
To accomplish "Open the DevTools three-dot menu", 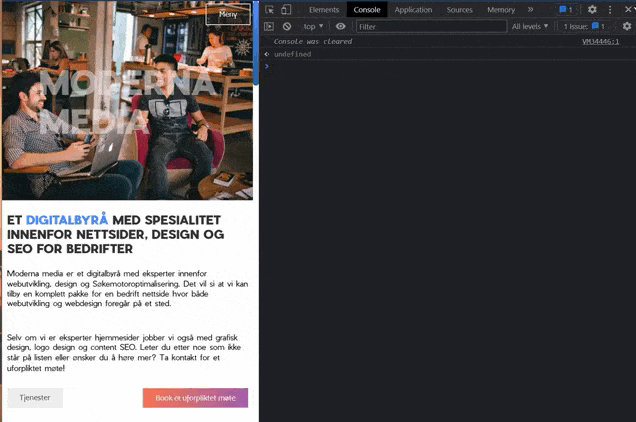I will point(610,9).
